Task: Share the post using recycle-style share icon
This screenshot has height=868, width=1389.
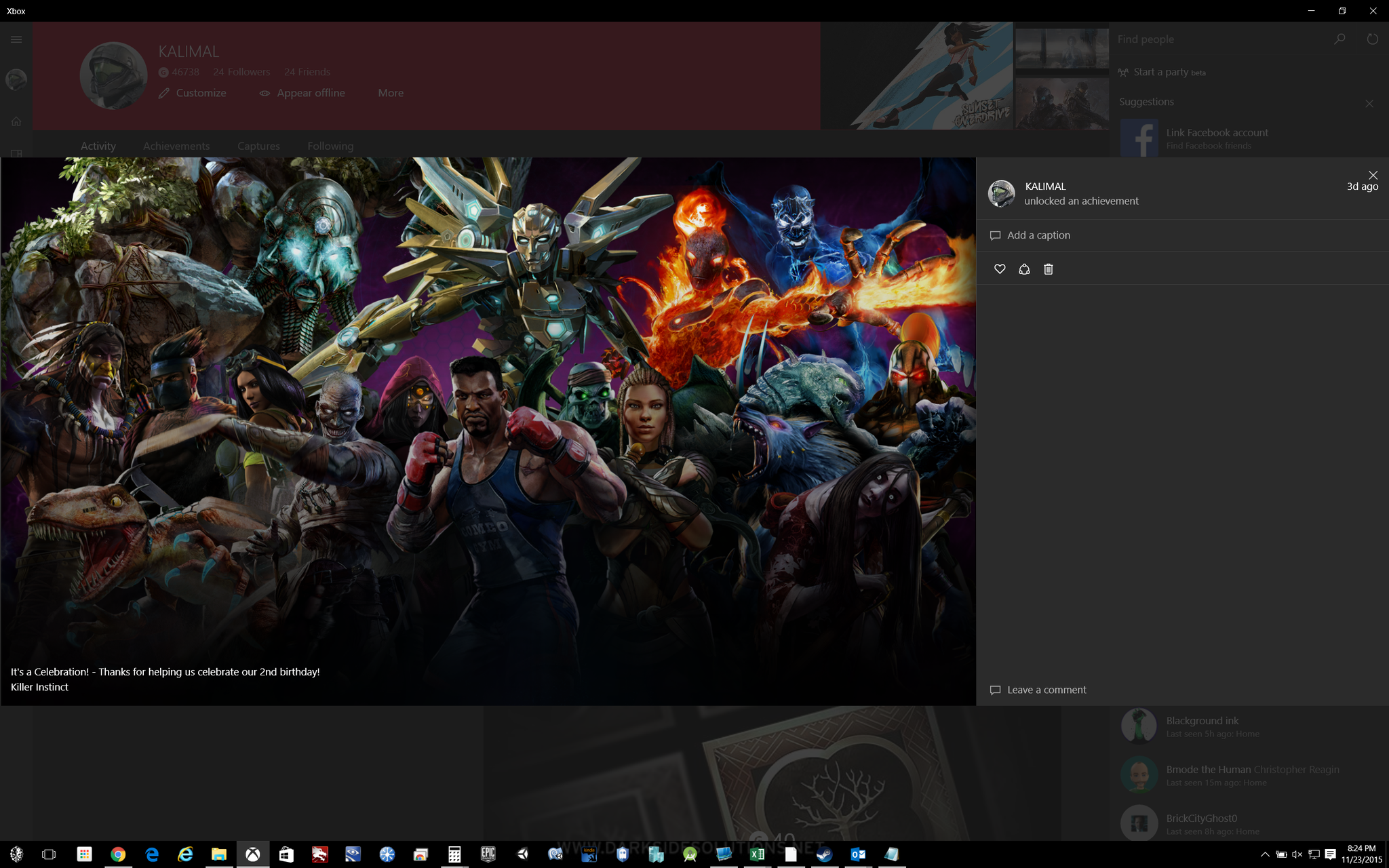Action: [x=1024, y=269]
